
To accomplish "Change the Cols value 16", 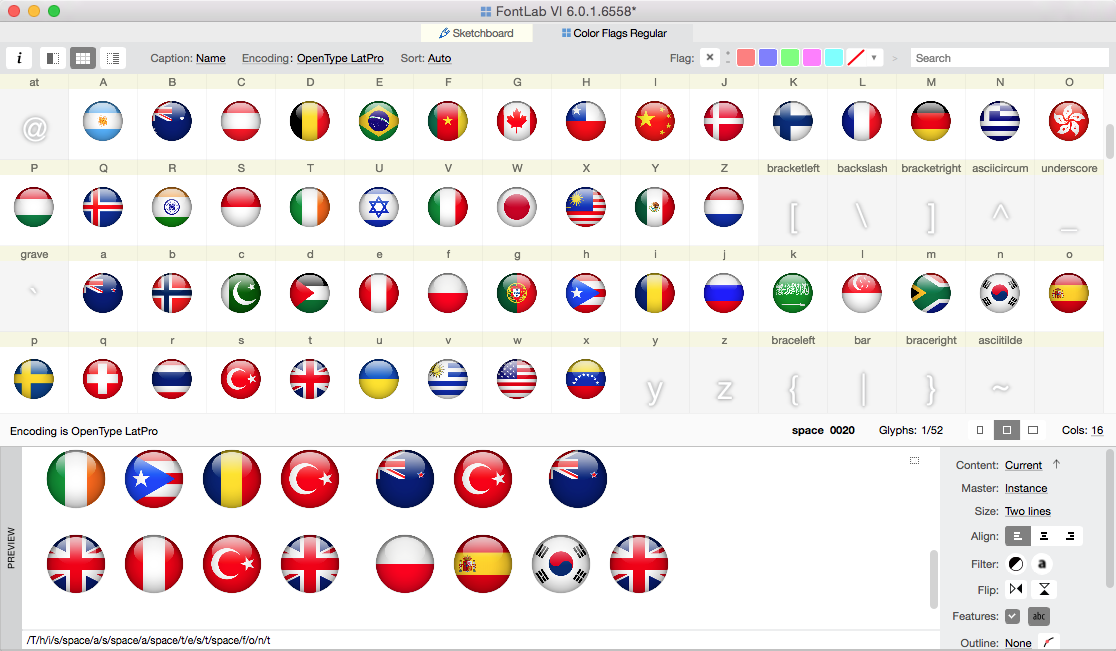I will pos(1097,430).
